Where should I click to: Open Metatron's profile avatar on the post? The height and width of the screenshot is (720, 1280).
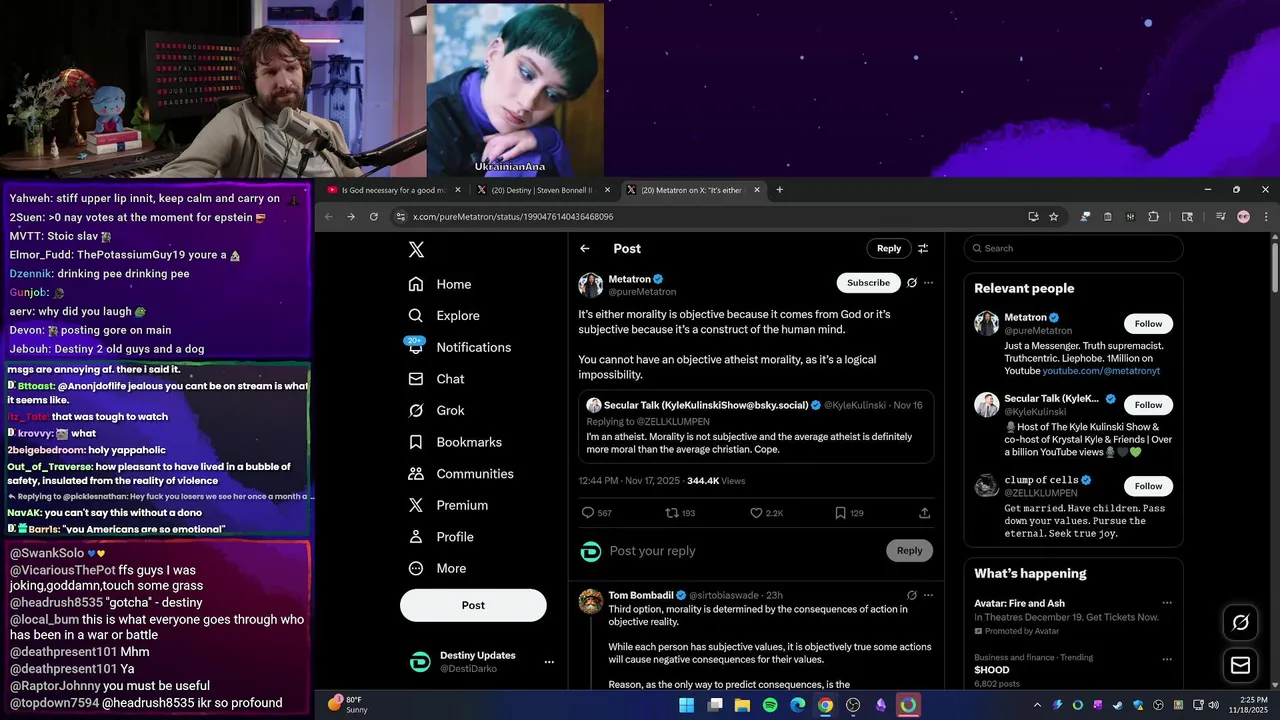(590, 284)
